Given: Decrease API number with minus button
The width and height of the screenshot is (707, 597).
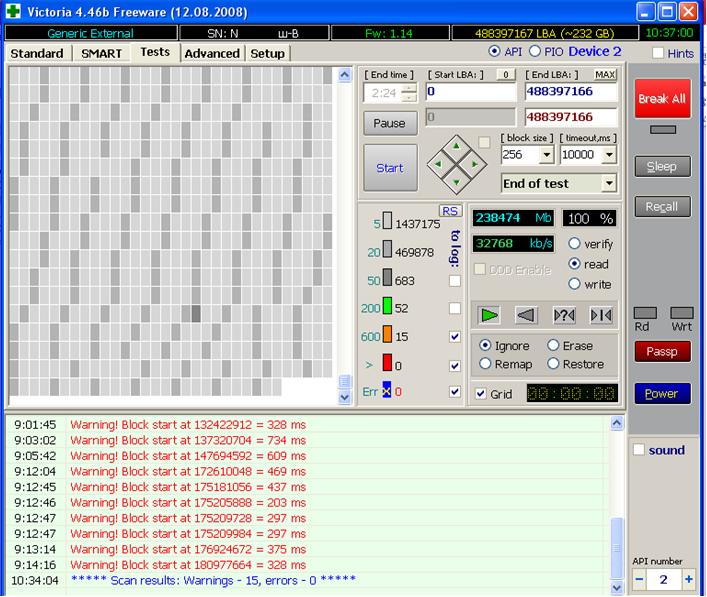Looking at the screenshot, I should click(639, 579).
